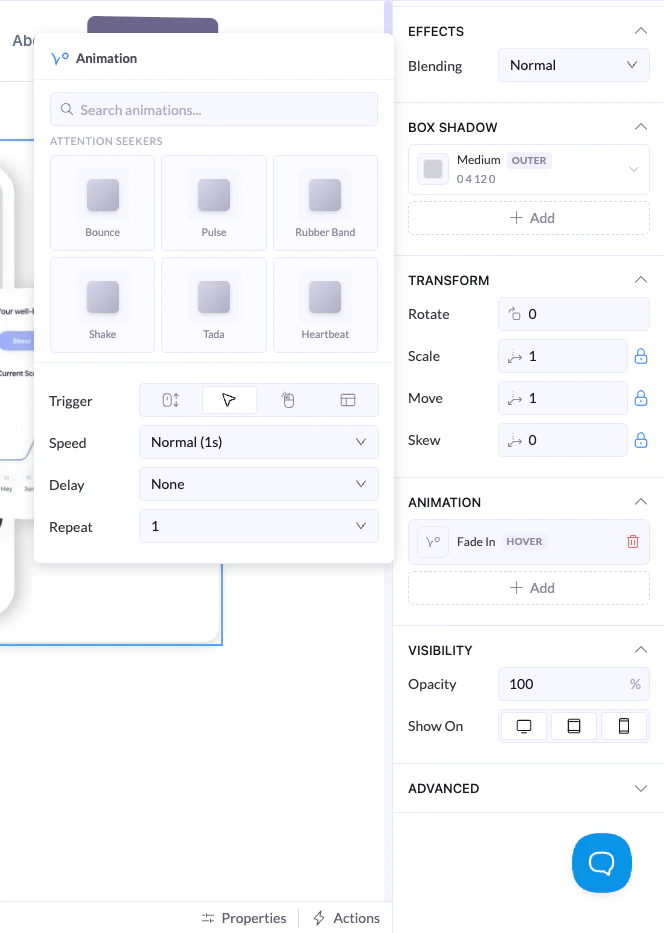Select the Heartbeat animation preset

pos(325,305)
